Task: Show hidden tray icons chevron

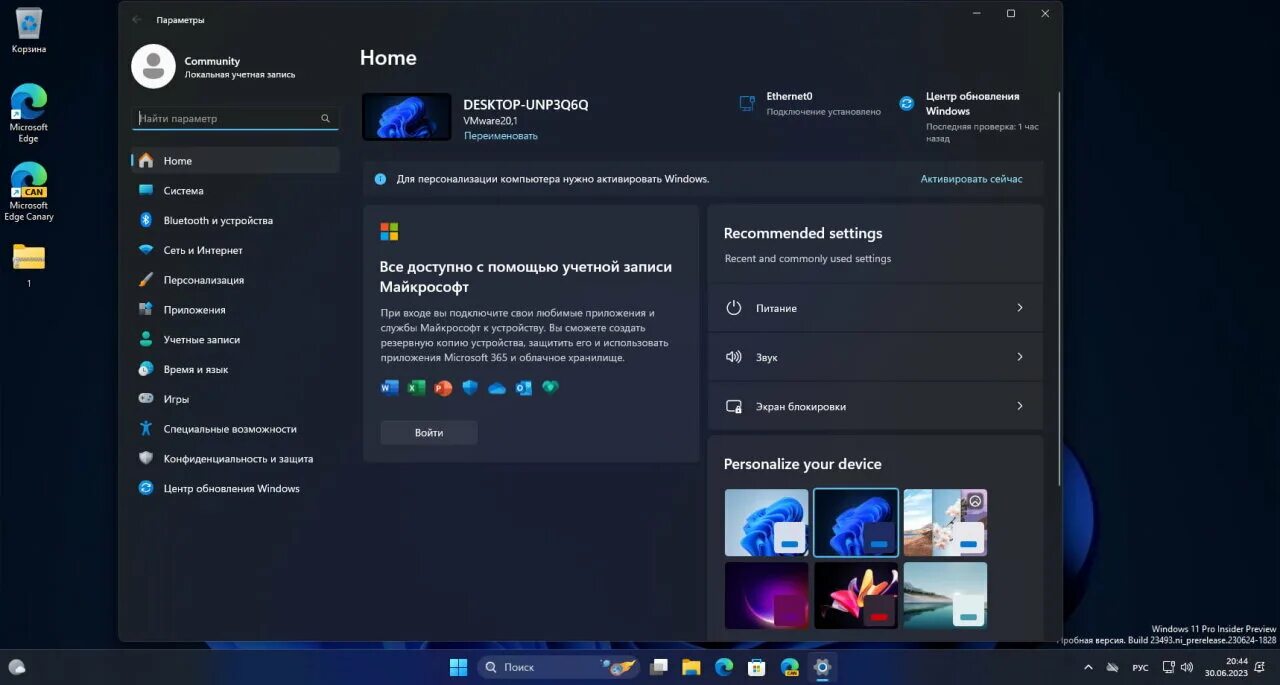Action: click(1088, 667)
